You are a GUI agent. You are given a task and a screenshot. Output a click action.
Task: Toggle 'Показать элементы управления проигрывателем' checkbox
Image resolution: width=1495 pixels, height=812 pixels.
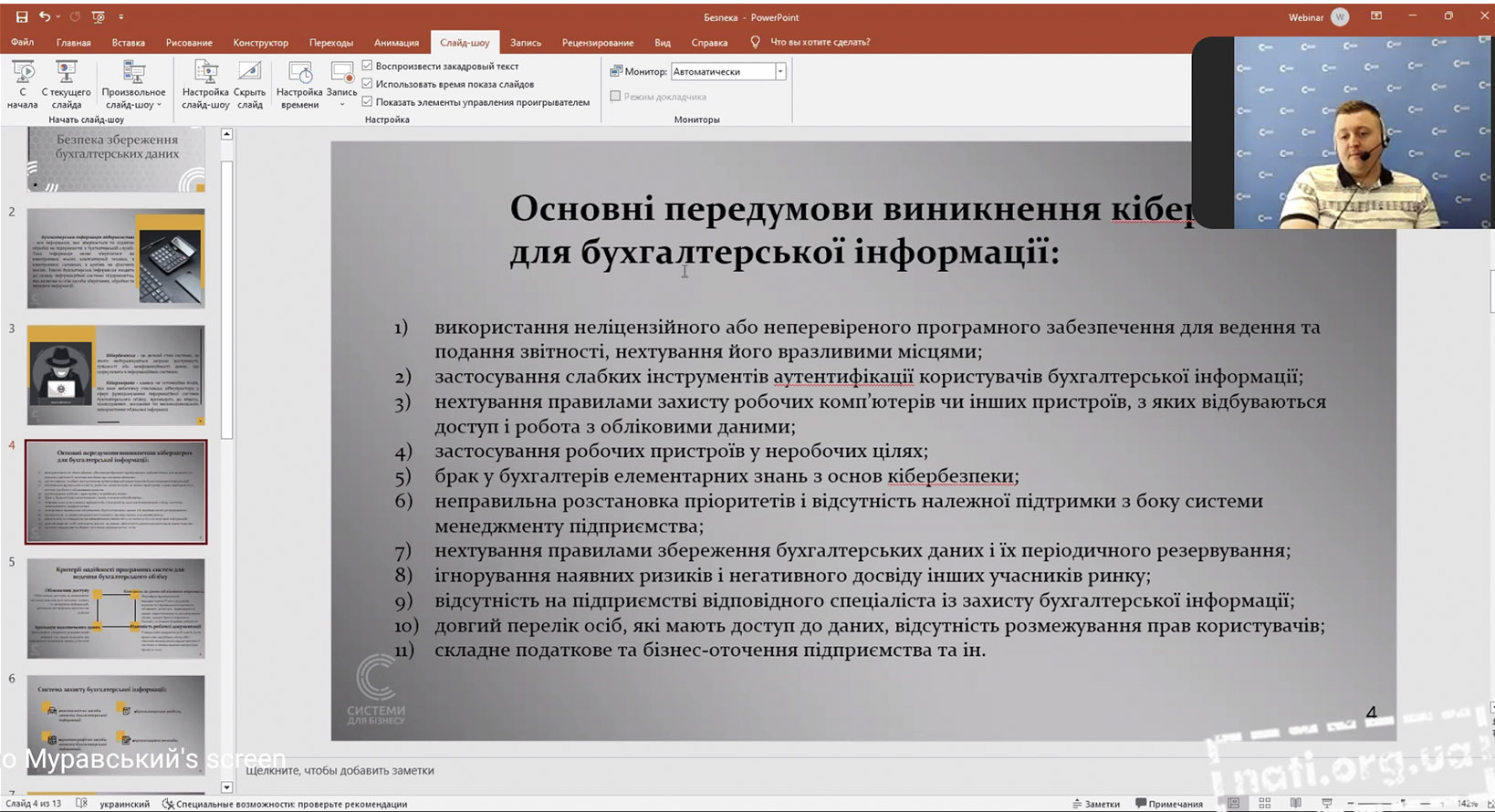click(x=367, y=102)
